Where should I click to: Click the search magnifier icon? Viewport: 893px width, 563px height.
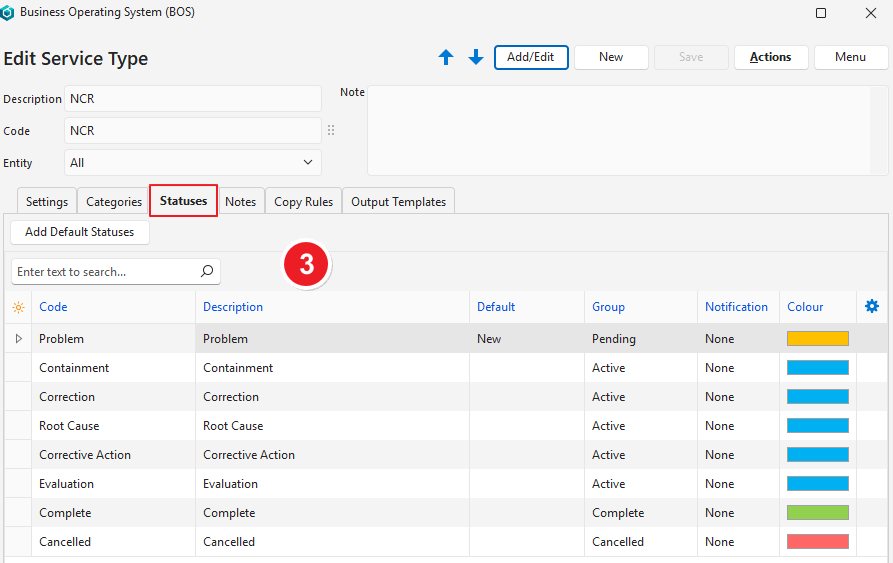[x=207, y=271]
